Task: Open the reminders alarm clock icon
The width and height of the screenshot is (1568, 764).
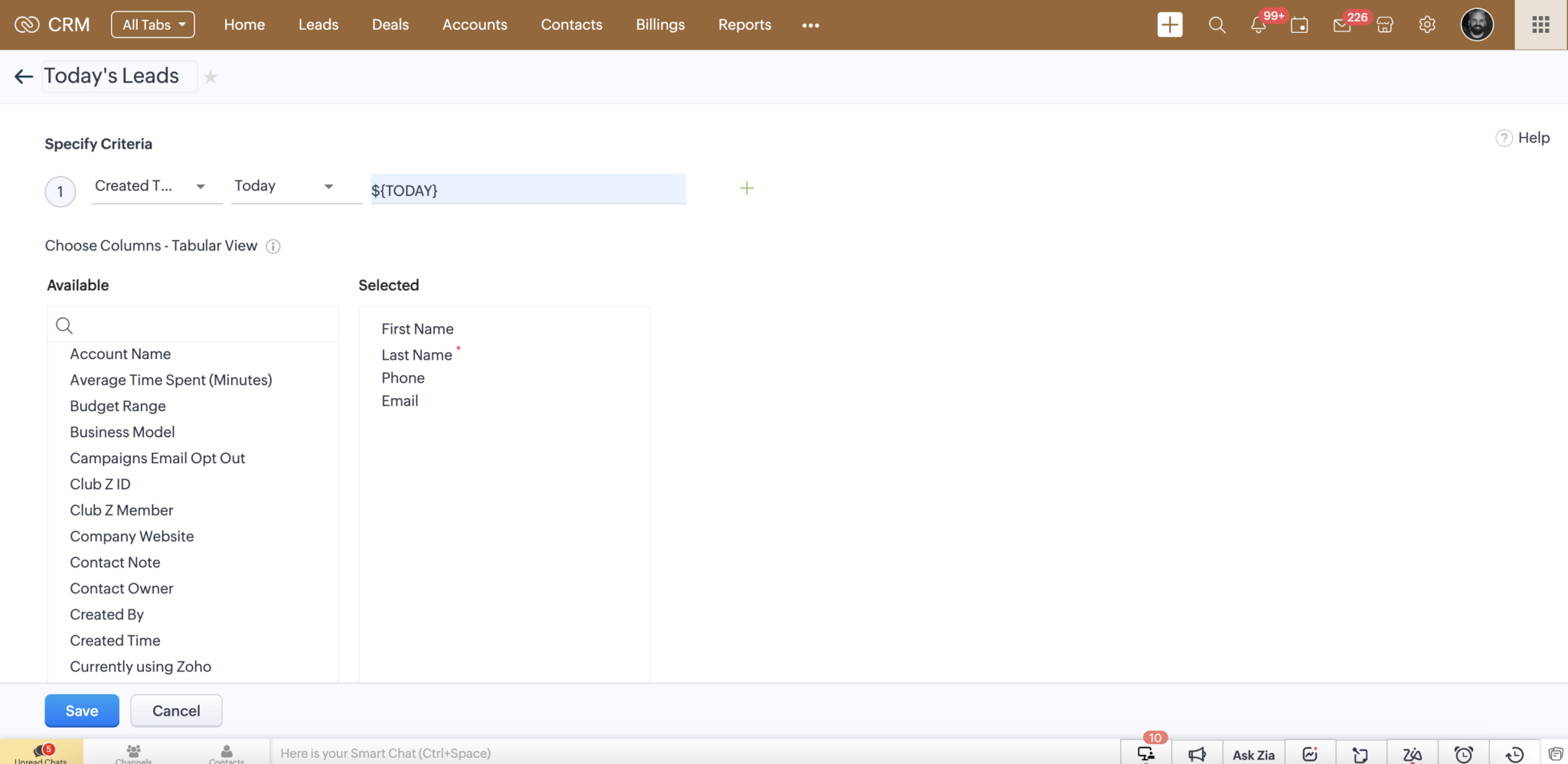Action: [1464, 753]
